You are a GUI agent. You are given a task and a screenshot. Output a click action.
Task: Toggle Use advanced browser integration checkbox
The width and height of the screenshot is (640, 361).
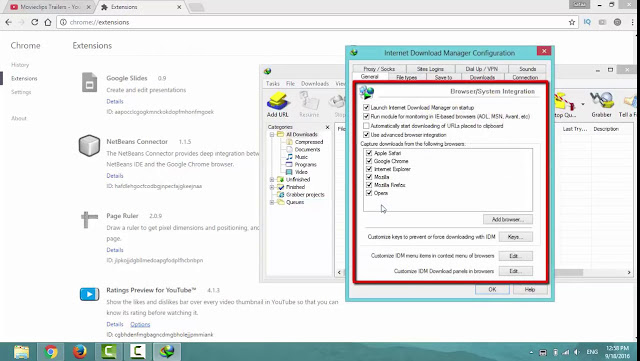click(x=366, y=135)
